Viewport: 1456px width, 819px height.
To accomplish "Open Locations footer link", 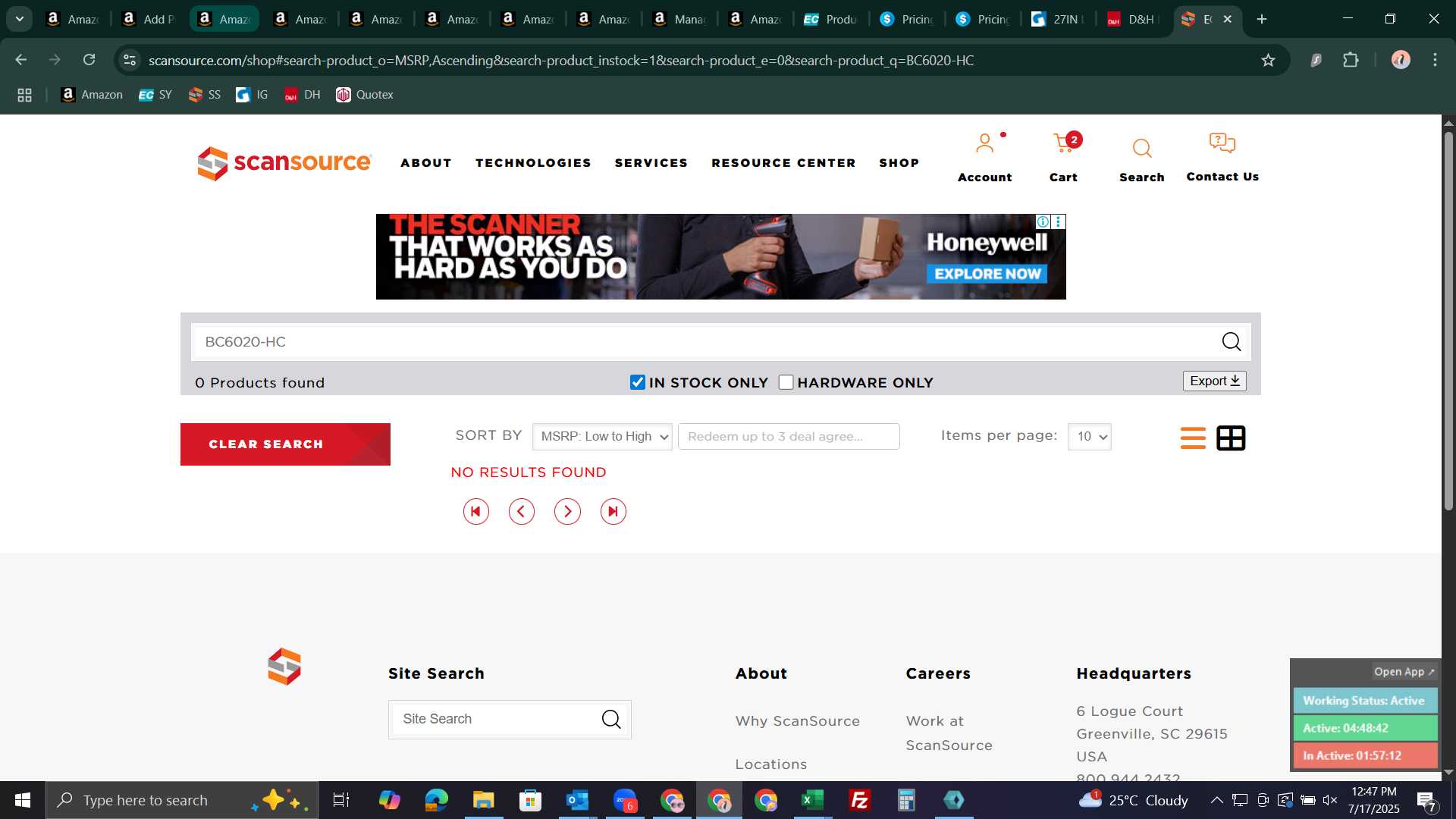I will coord(770,764).
